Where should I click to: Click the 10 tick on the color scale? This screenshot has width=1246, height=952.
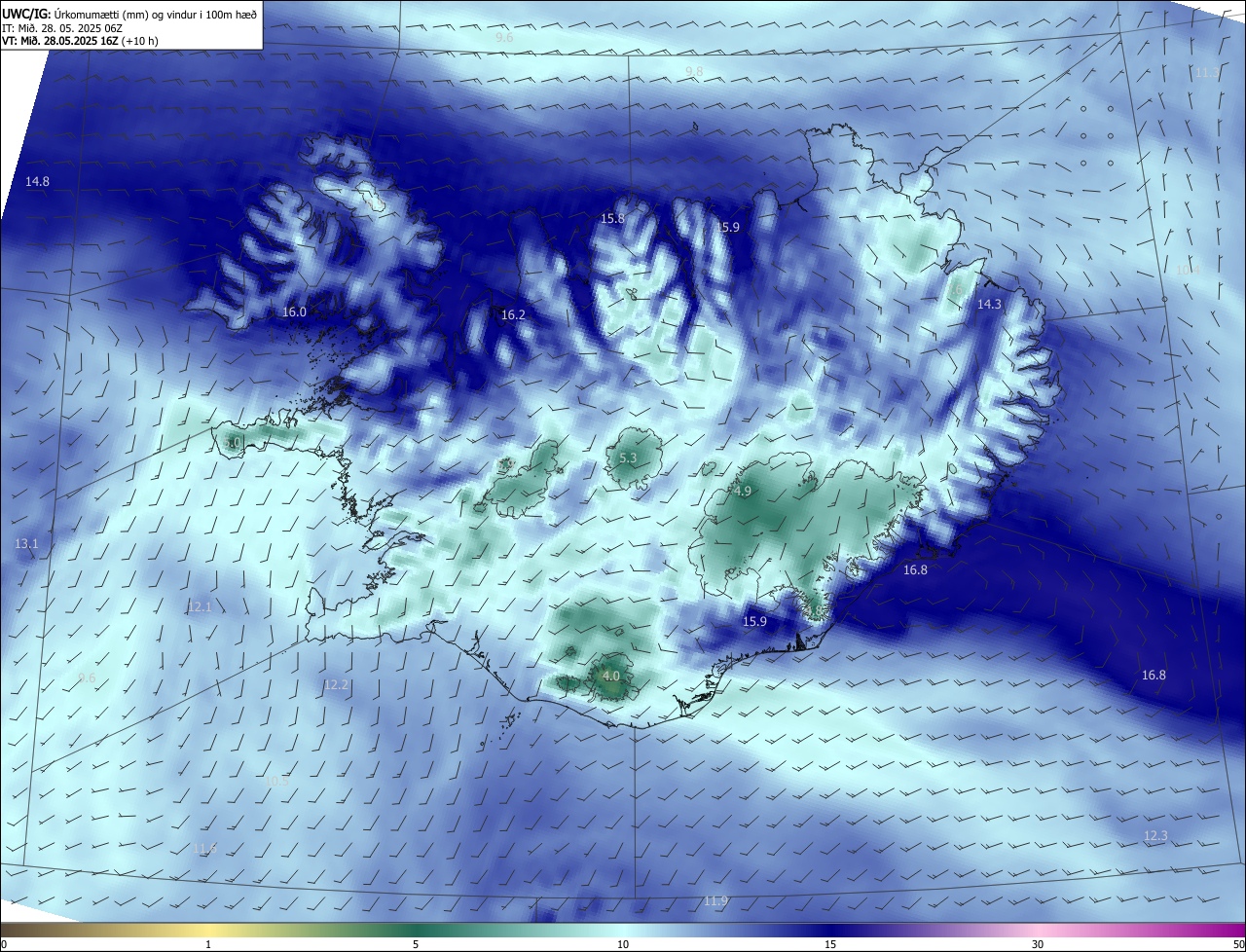[x=623, y=945]
